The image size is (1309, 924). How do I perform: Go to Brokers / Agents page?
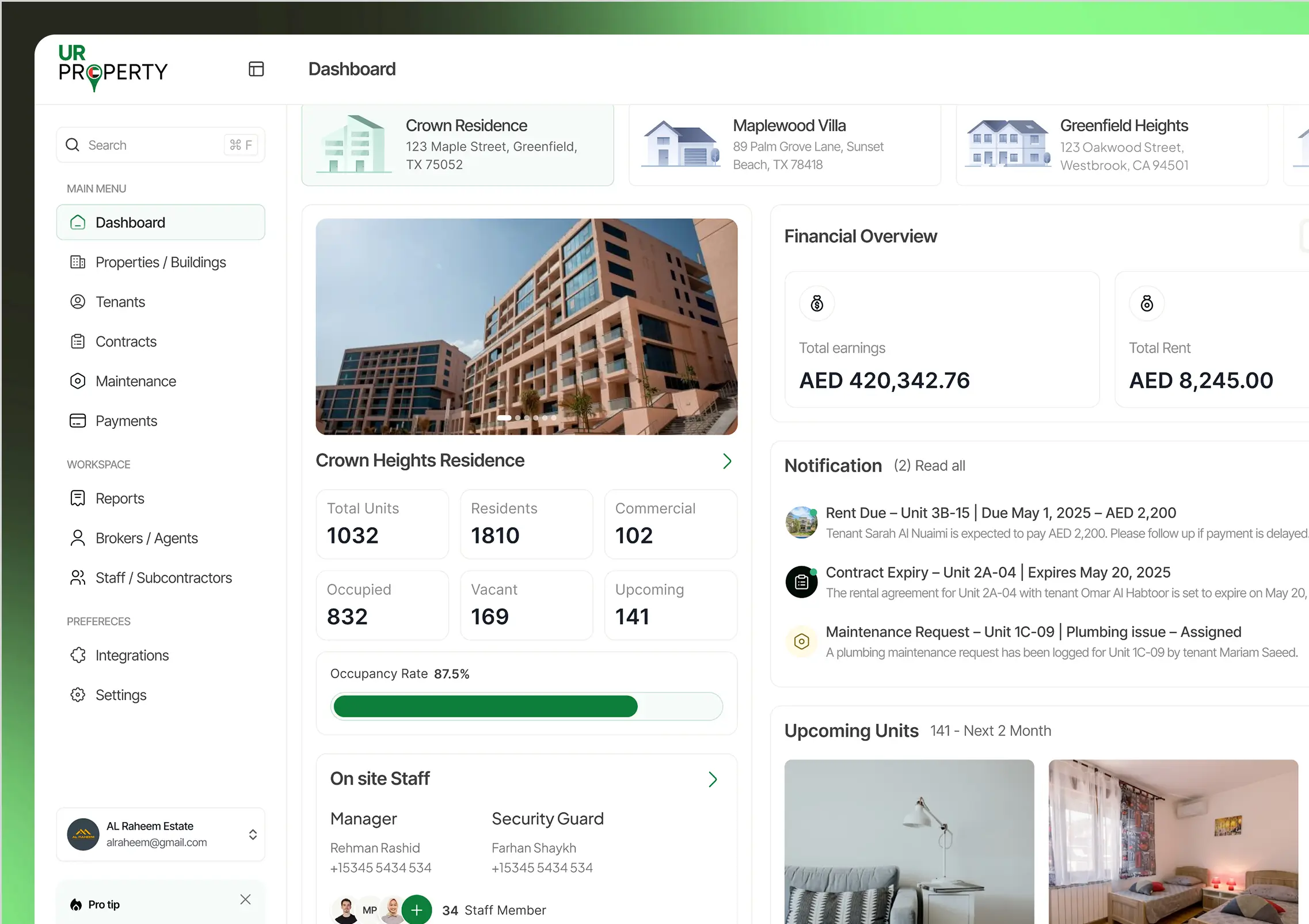[x=146, y=538]
